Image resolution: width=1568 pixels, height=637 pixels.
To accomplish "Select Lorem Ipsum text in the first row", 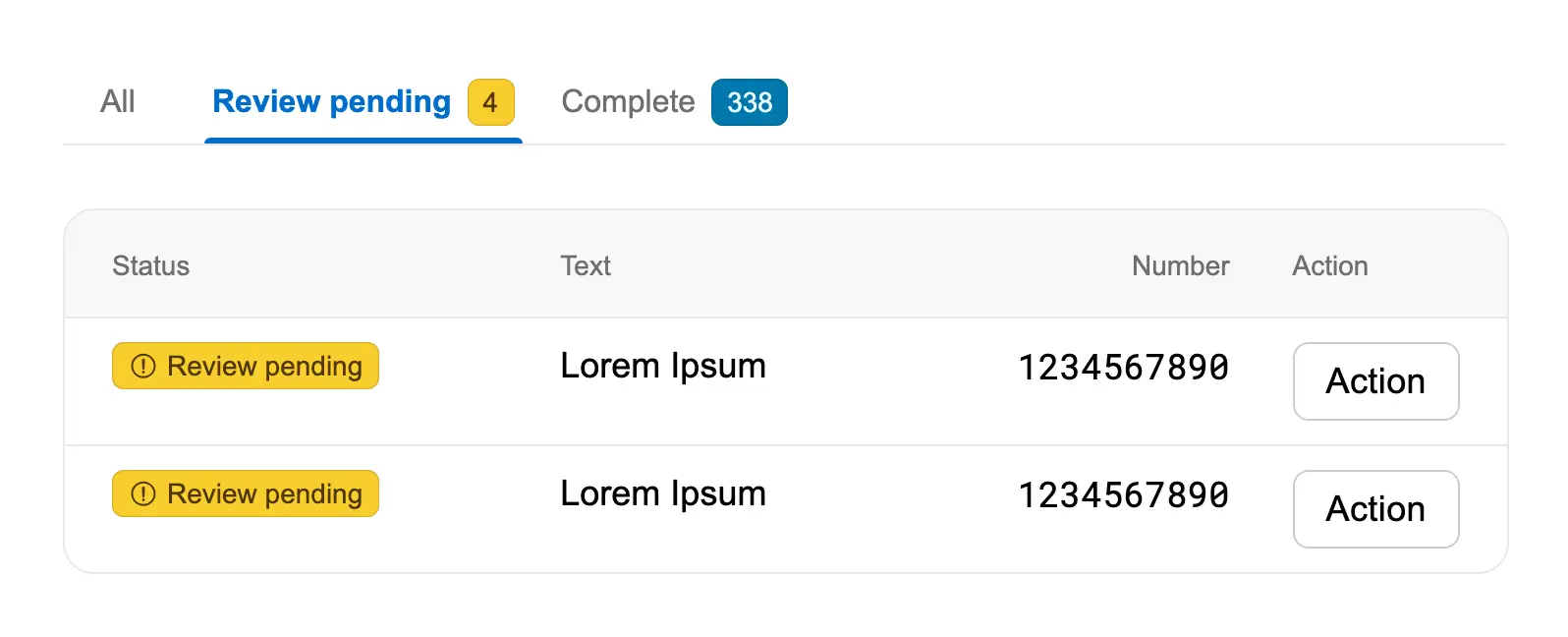I will coord(662,367).
